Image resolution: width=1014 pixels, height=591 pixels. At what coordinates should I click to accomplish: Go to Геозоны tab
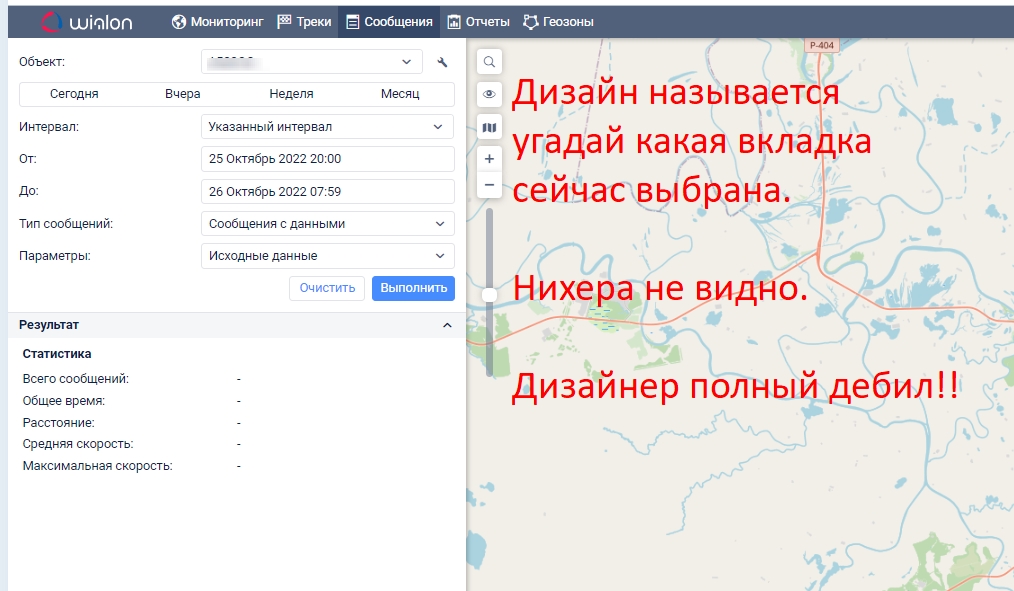pos(558,21)
